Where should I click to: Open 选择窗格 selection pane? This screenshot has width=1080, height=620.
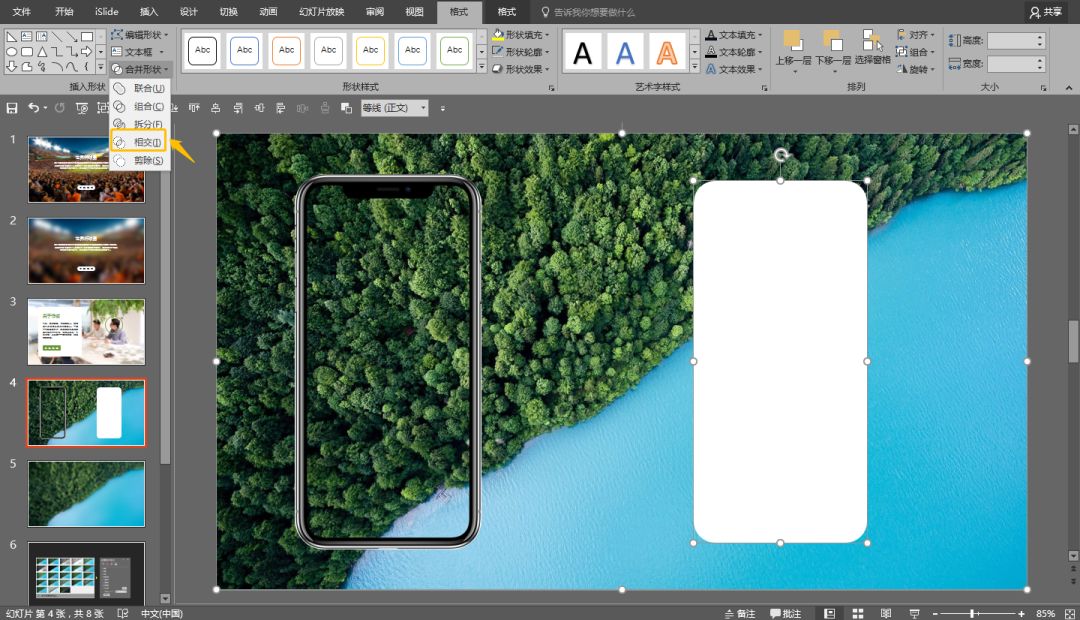click(873, 48)
